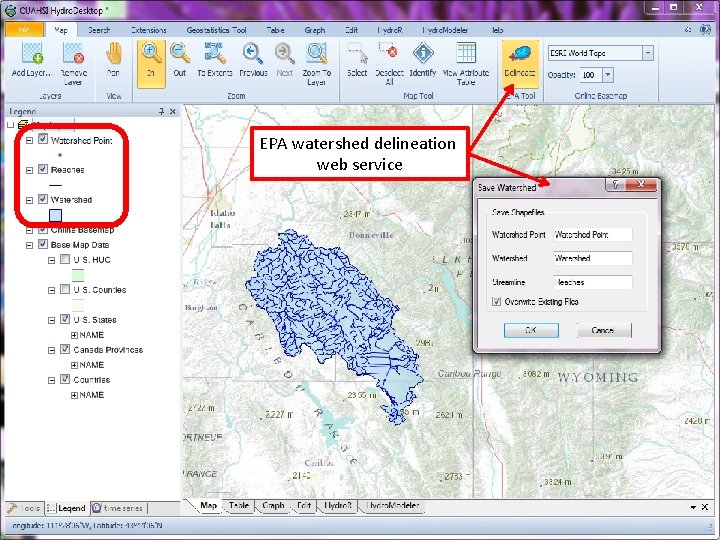The height and width of the screenshot is (540, 720).
Task: Collapse Base Map Data group
Action: click(29, 245)
